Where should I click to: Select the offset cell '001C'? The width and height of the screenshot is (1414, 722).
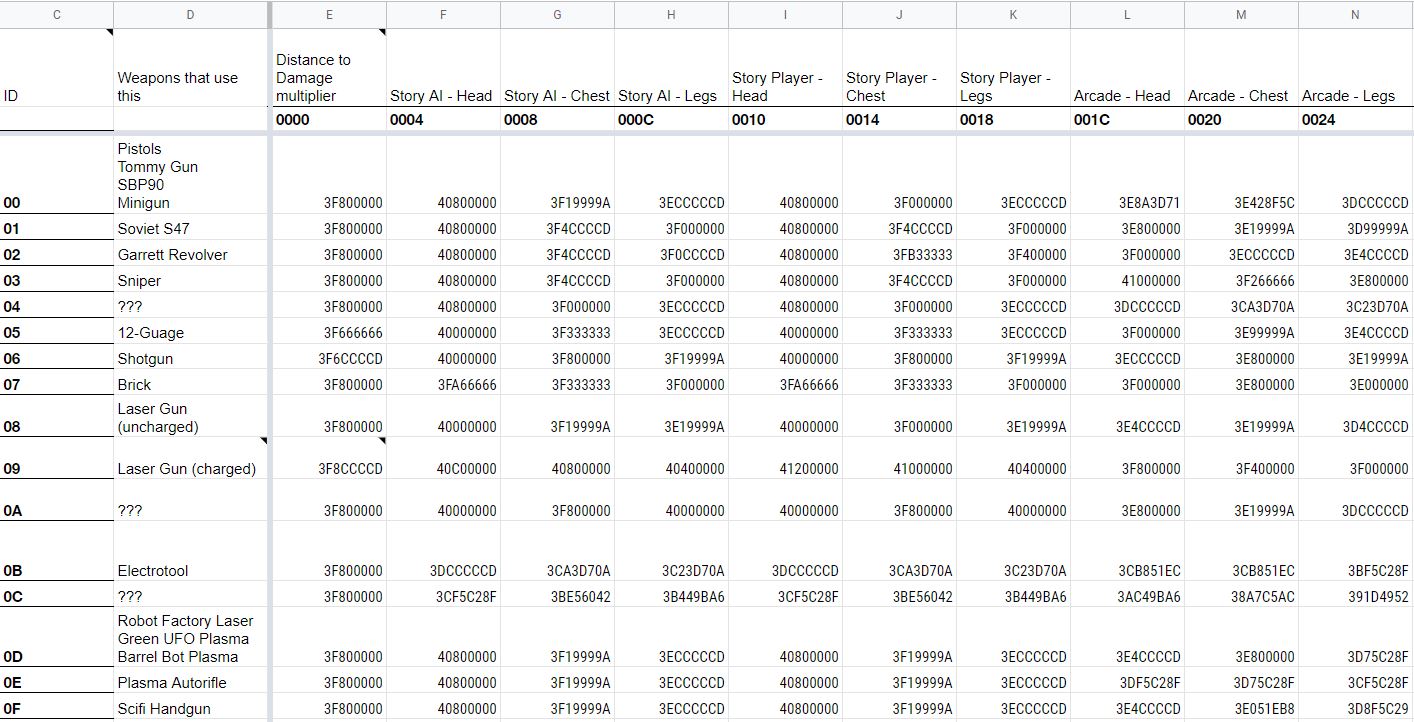click(1127, 119)
